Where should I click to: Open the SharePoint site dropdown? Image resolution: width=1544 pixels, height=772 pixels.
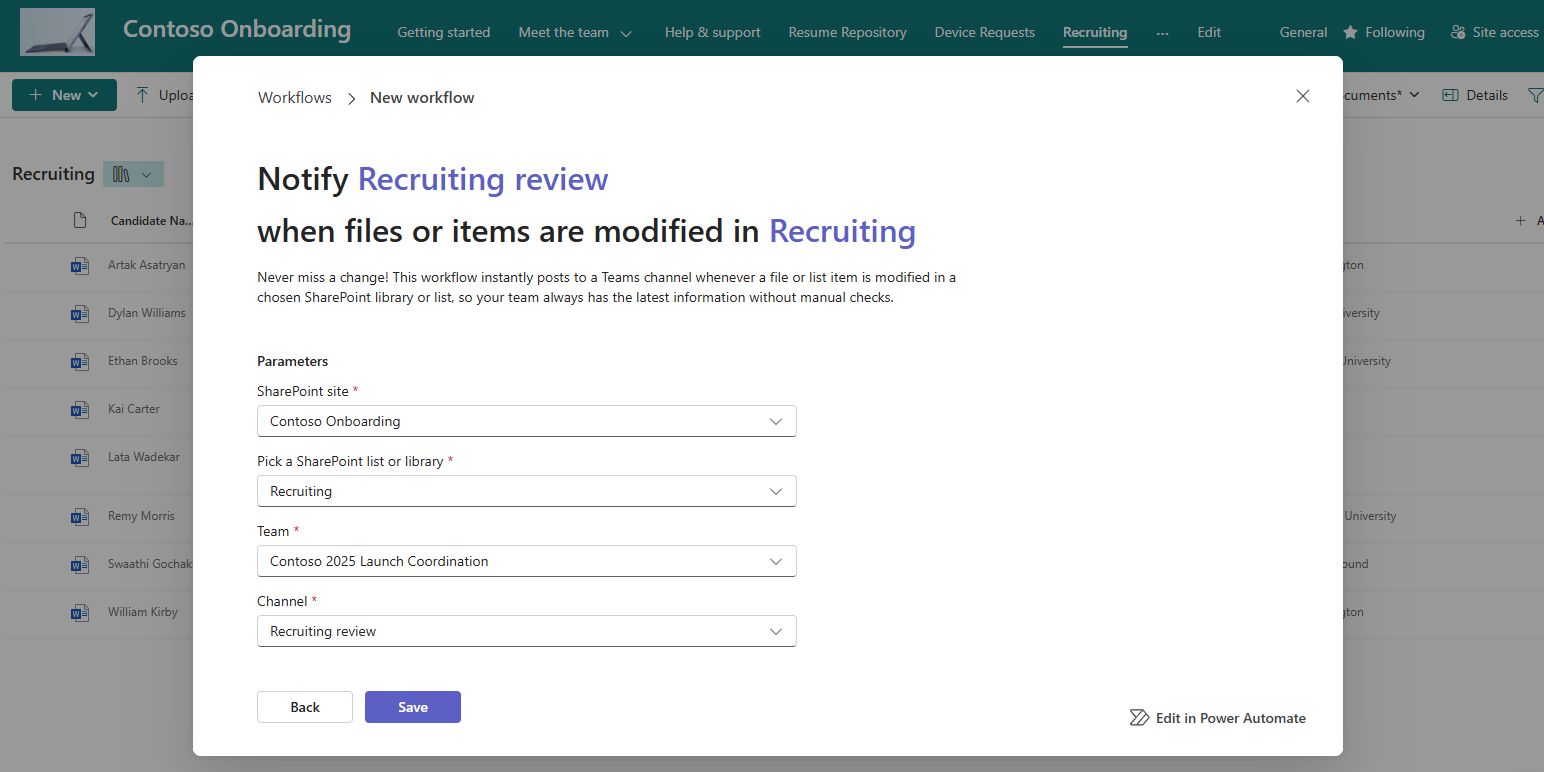tap(527, 421)
